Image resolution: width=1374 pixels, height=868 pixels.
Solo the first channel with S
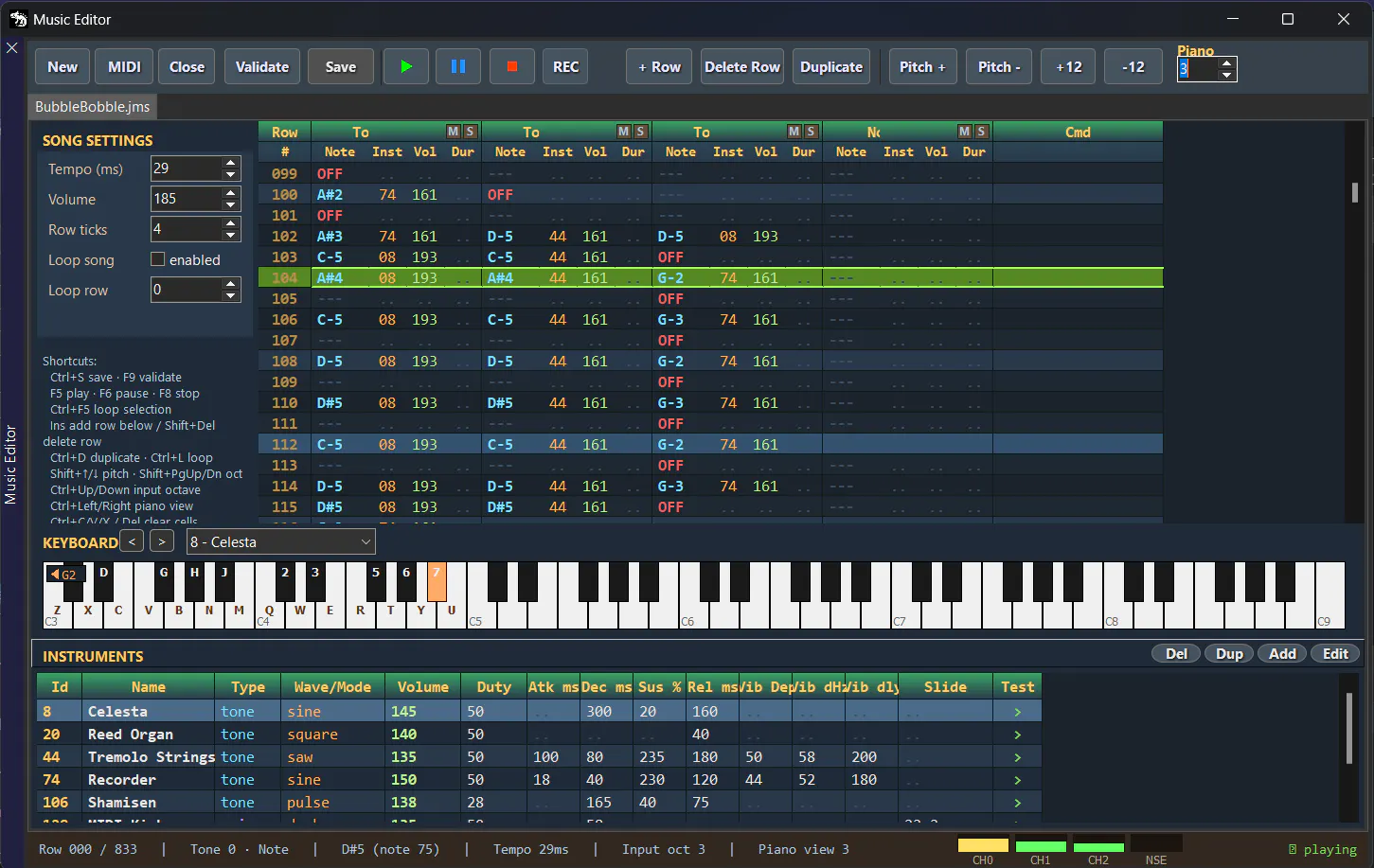pos(470,132)
